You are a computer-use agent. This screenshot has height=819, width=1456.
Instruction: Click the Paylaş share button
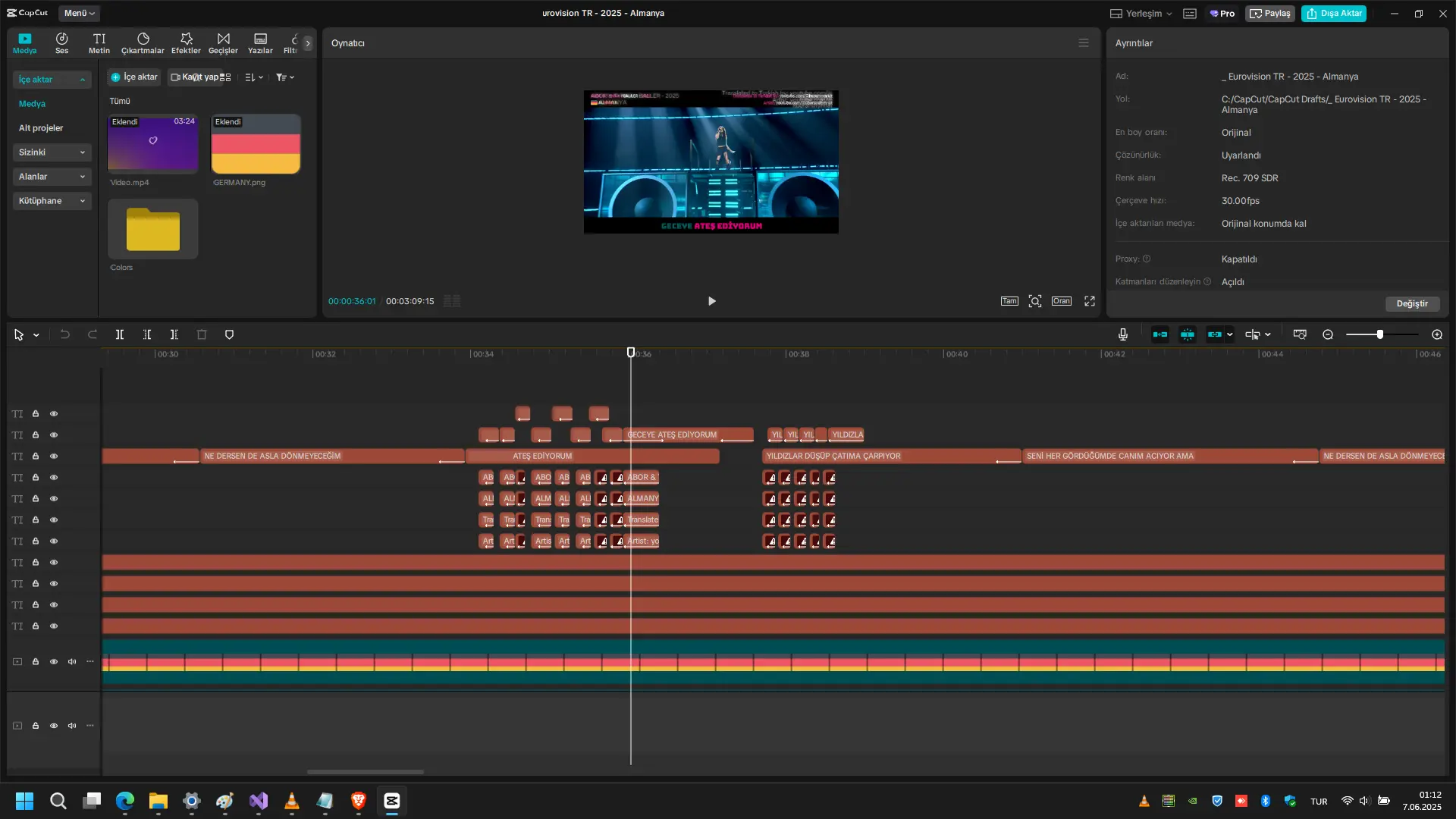[1270, 14]
